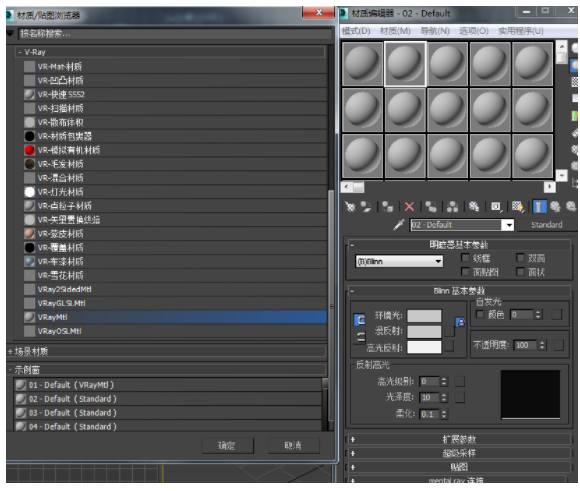Open the 02 - Default material name dropdown
580x491 pixels.
click(x=509, y=225)
